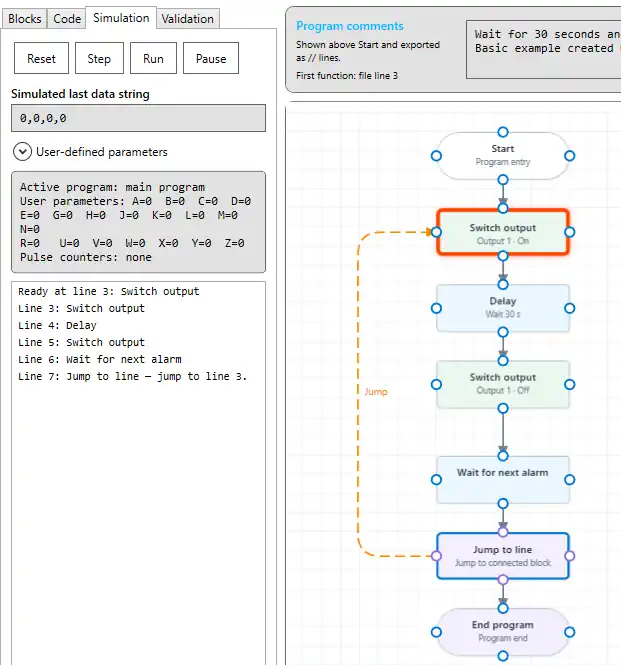Click right port of Output 1 - Off block
This screenshot has height=665, width=621.
(570, 384)
